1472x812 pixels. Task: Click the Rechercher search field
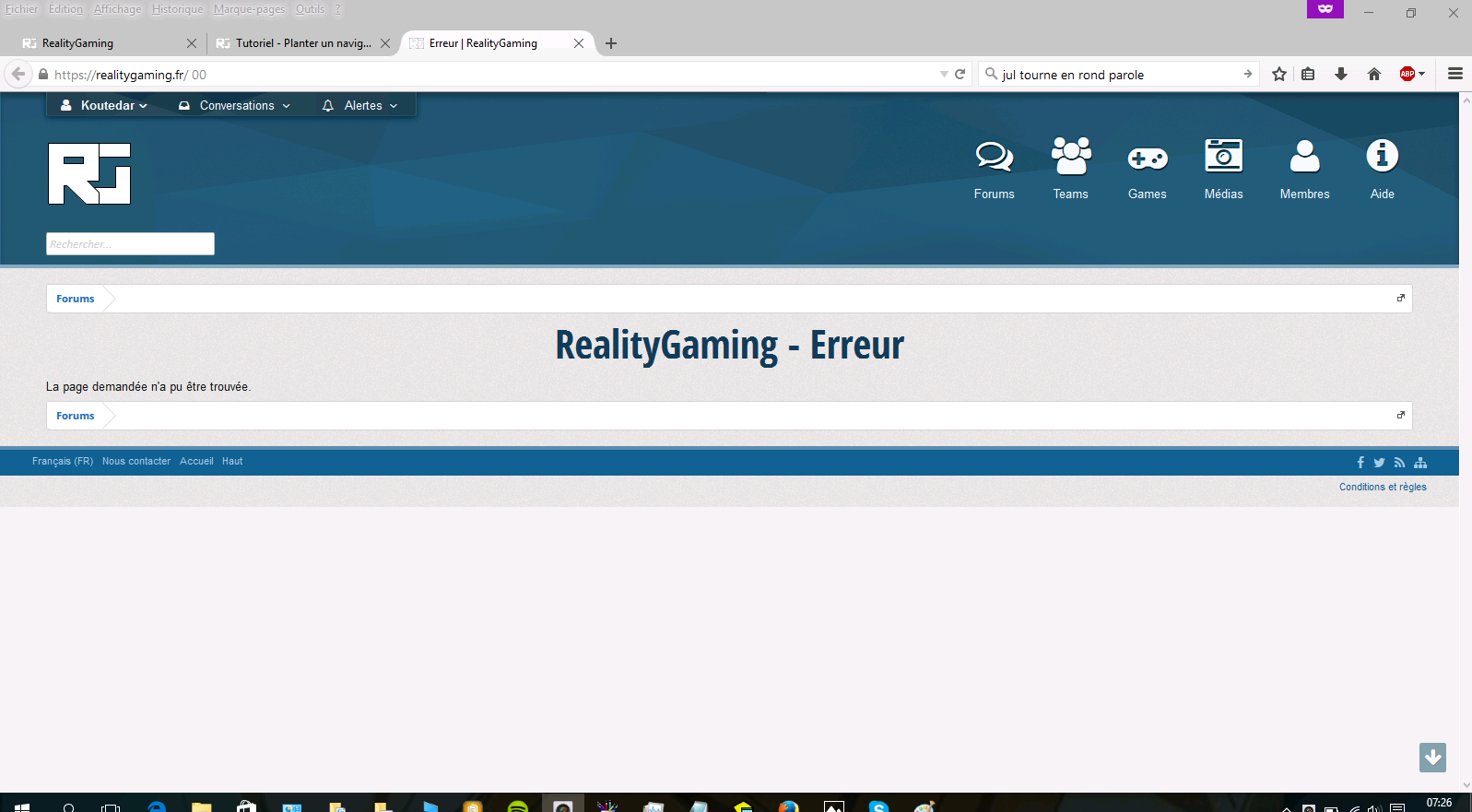tap(130, 243)
